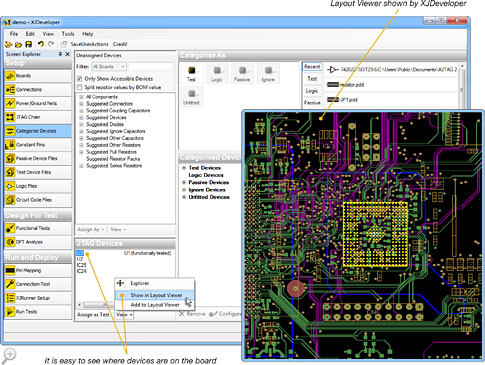The height and width of the screenshot is (365, 485).
Task: Open the Boards screen icon
Action: pyautogui.click(x=10, y=76)
